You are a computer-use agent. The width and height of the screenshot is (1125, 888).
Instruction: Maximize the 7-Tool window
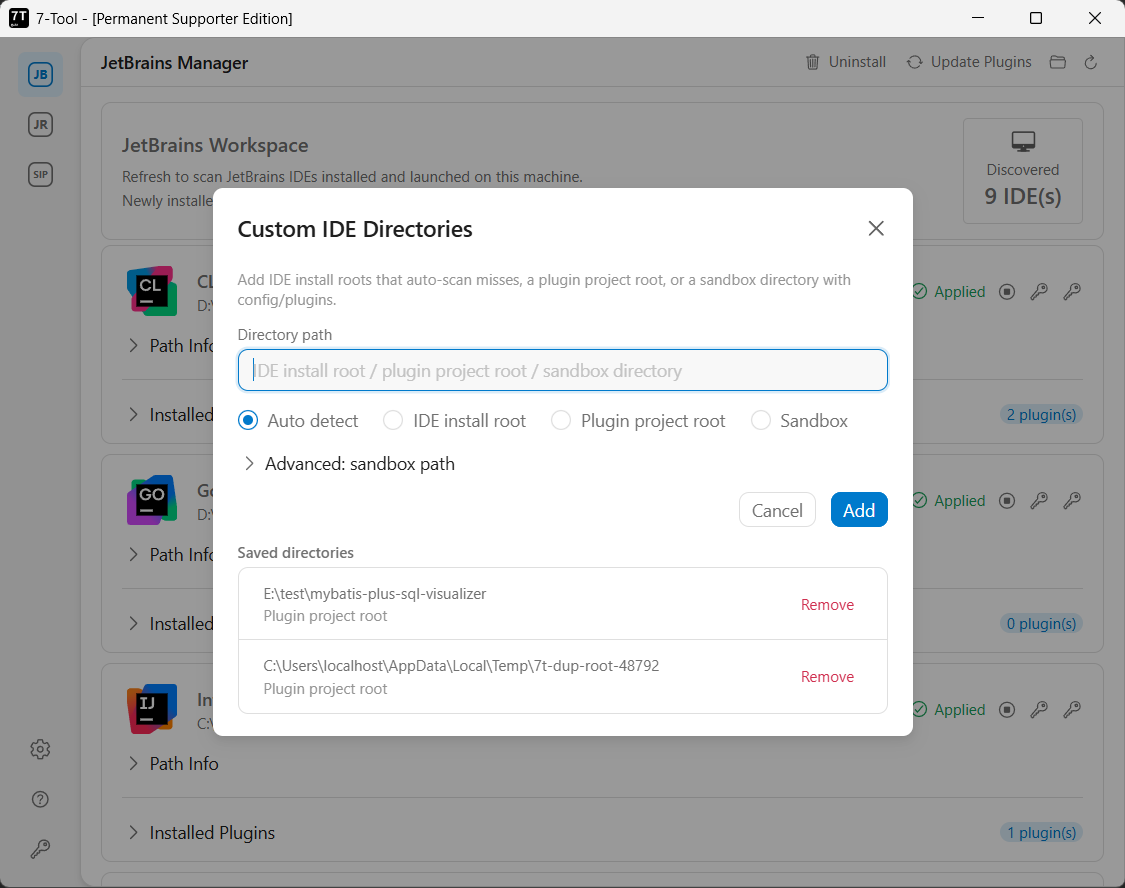coord(1036,18)
